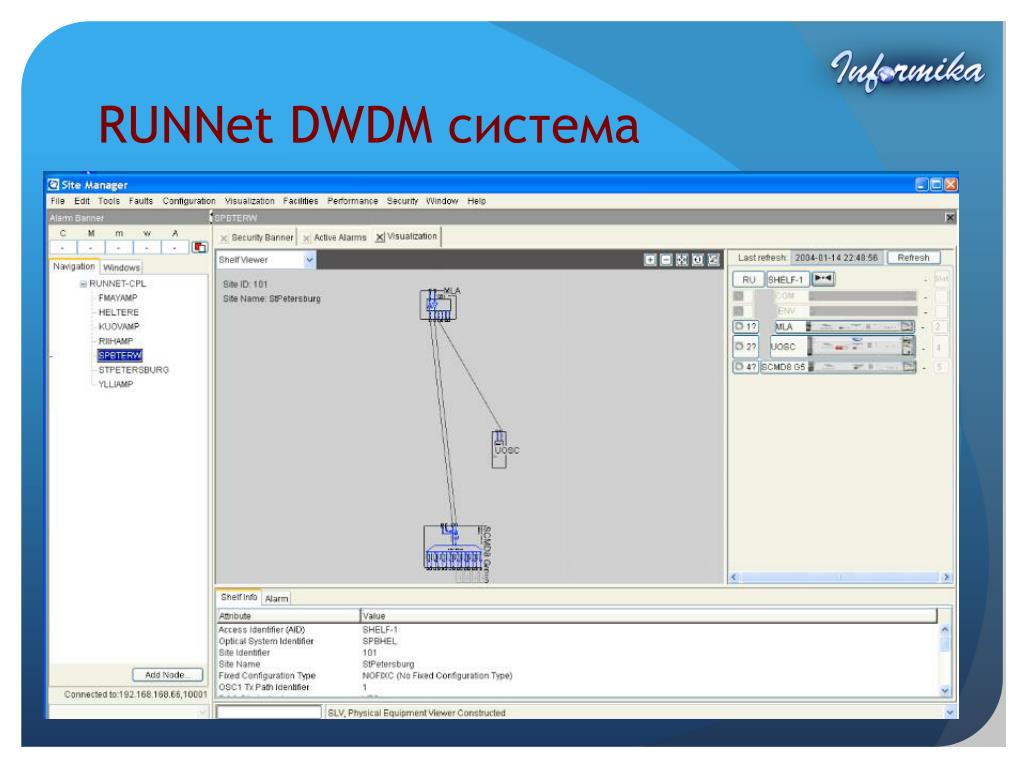Select slot 2 button next to UOSC
1024x768 pixels.
[x=745, y=346]
